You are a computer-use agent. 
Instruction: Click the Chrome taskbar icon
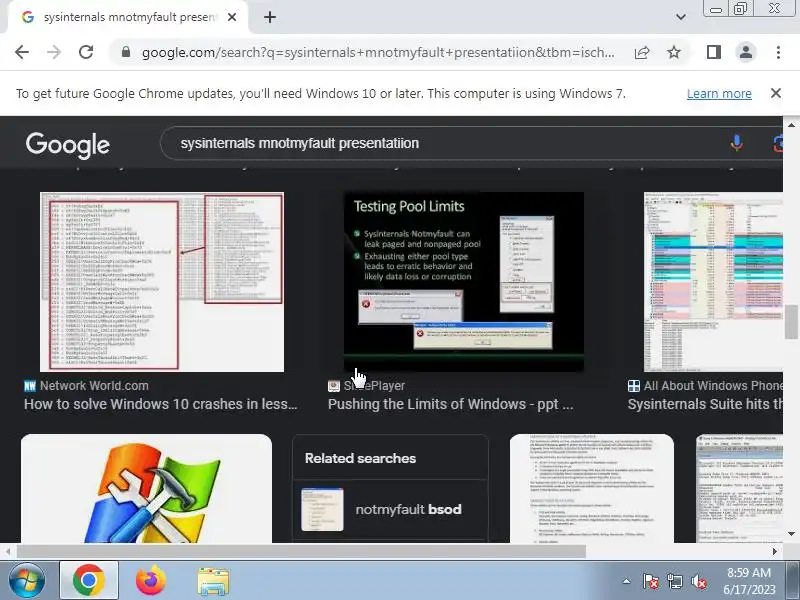tap(89, 581)
